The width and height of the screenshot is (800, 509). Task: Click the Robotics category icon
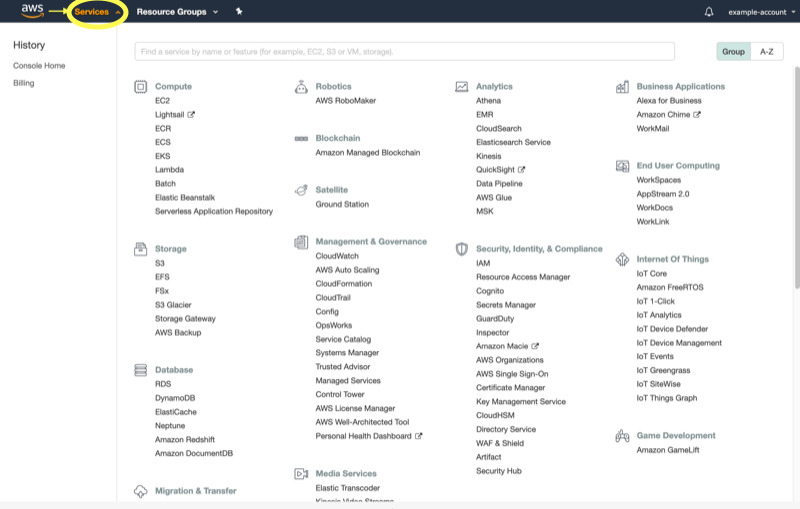(301, 87)
